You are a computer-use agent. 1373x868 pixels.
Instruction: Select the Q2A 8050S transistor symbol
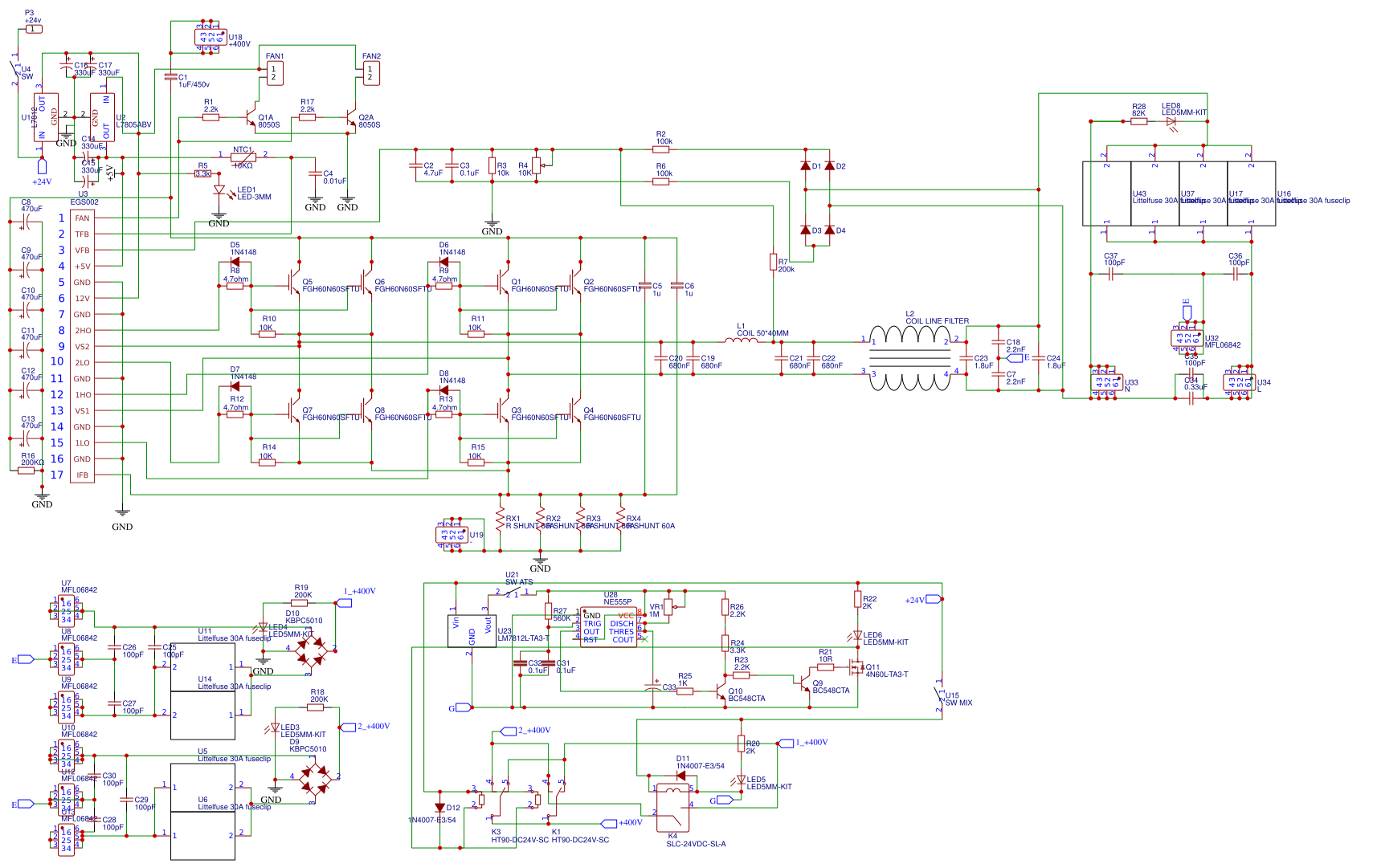click(349, 117)
